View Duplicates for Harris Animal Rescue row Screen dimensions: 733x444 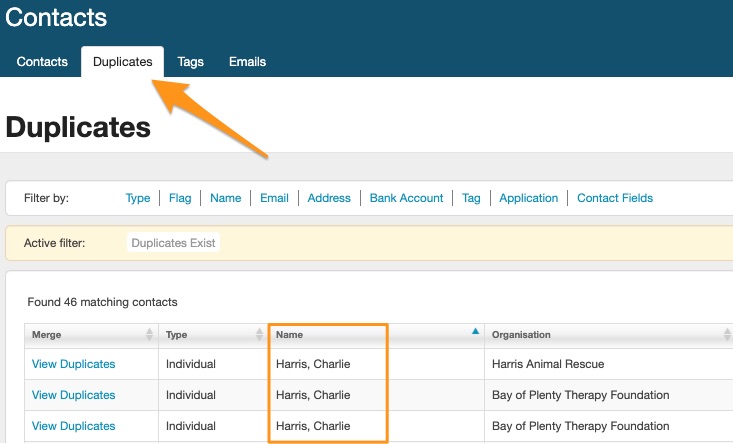coord(73,365)
